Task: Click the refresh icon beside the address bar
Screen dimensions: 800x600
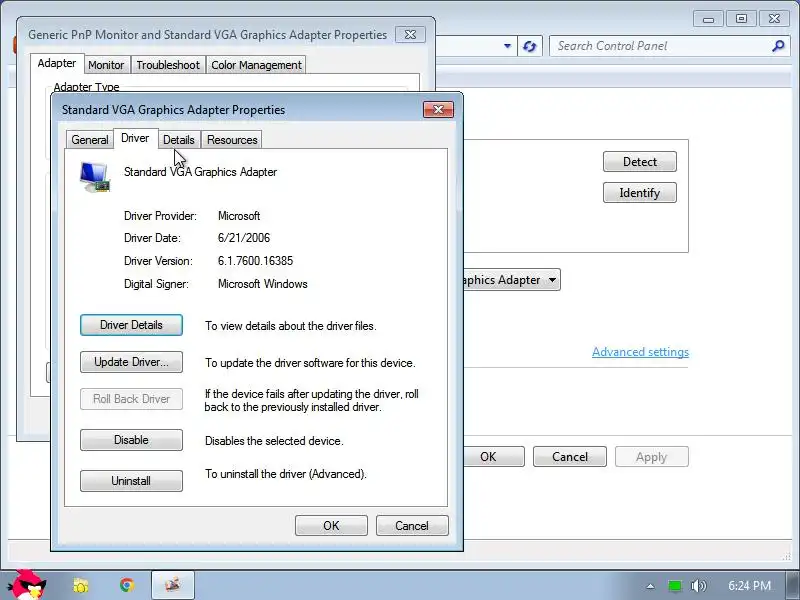Action: pyautogui.click(x=530, y=46)
